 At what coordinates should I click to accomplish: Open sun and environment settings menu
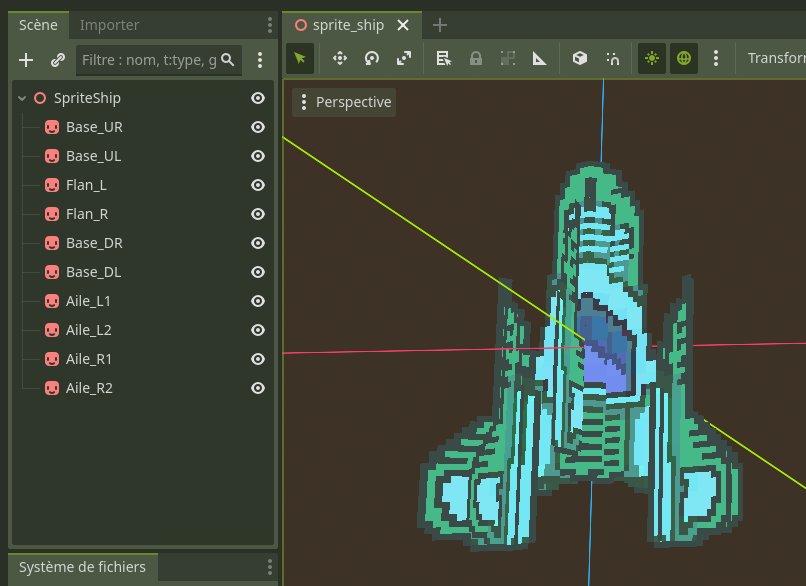pos(716,58)
